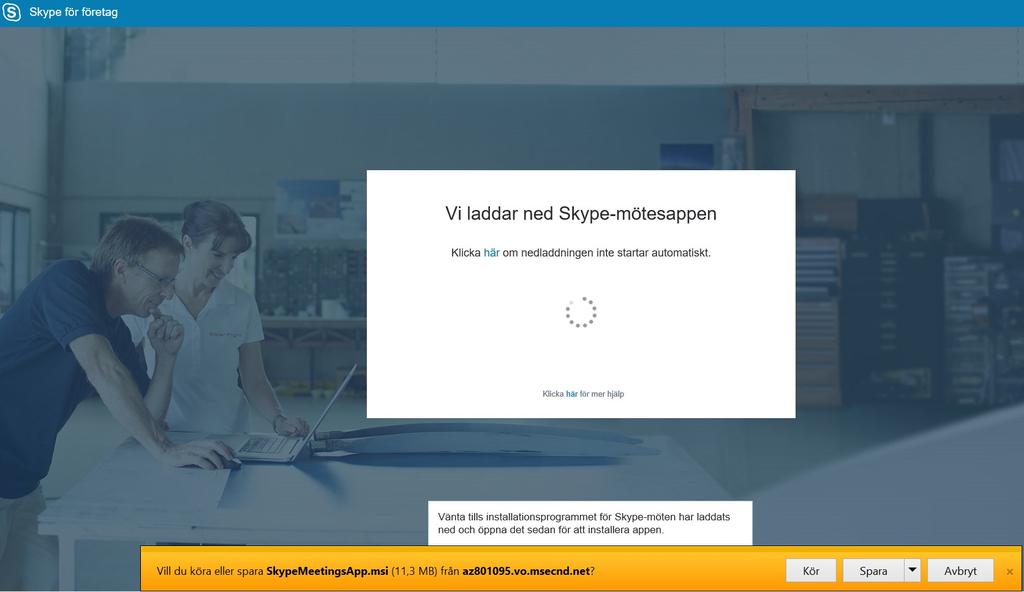Save the file with the Spara button
Image resolution: width=1024 pixels, height=592 pixels.
tap(873, 570)
